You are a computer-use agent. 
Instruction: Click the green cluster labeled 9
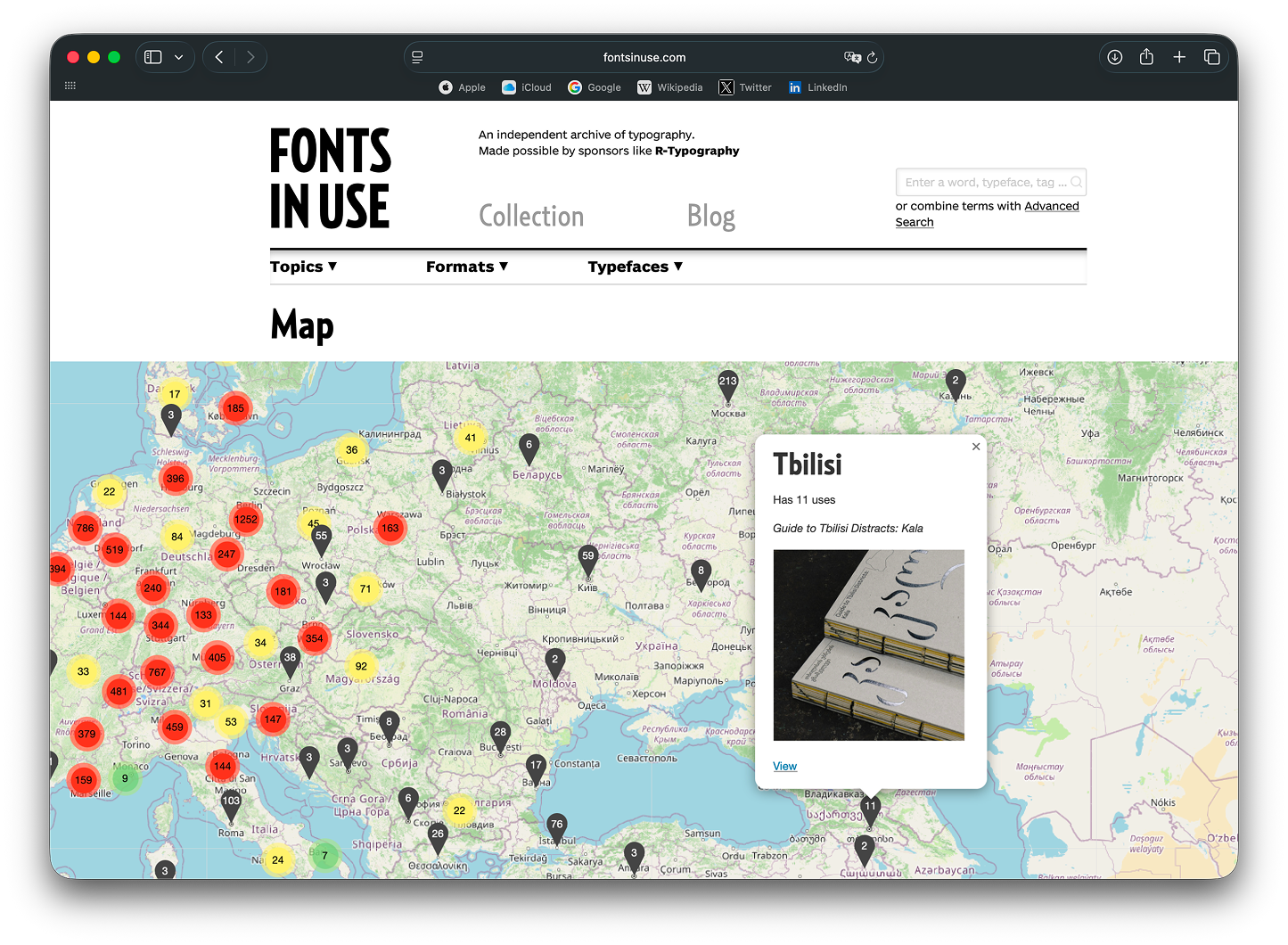pos(125,778)
